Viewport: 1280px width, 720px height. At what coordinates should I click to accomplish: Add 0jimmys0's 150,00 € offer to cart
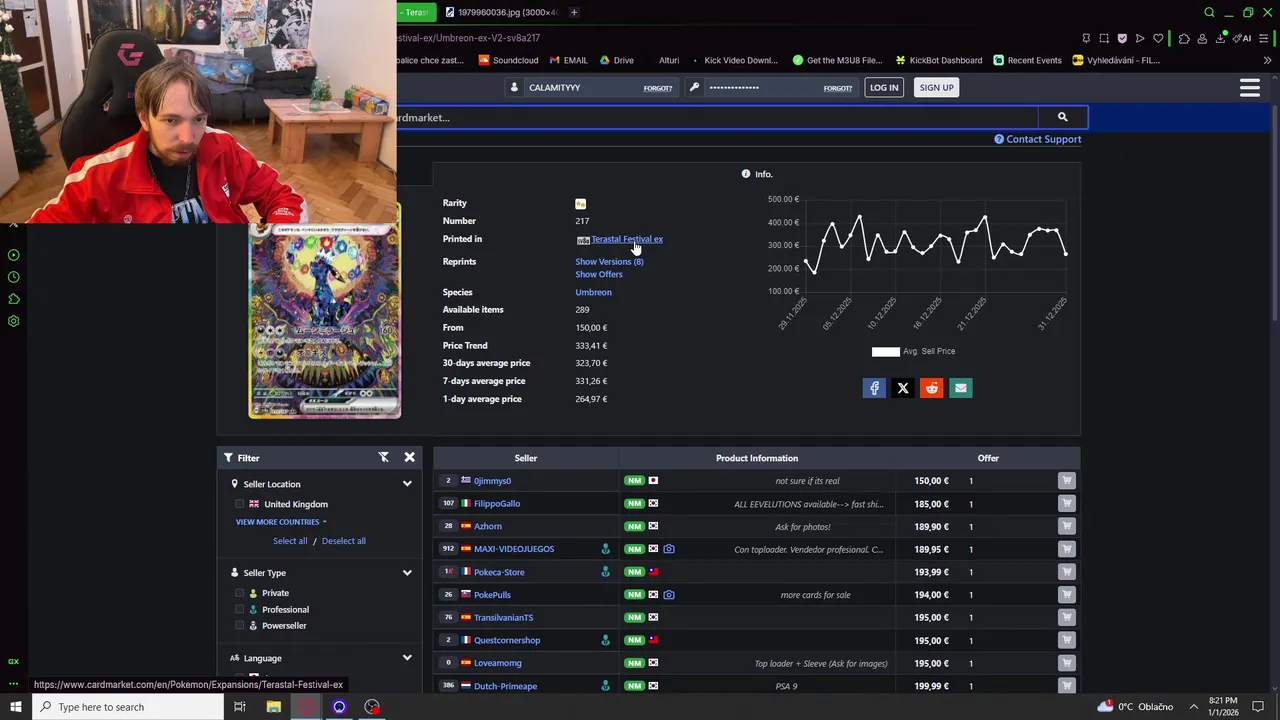pyautogui.click(x=1067, y=481)
